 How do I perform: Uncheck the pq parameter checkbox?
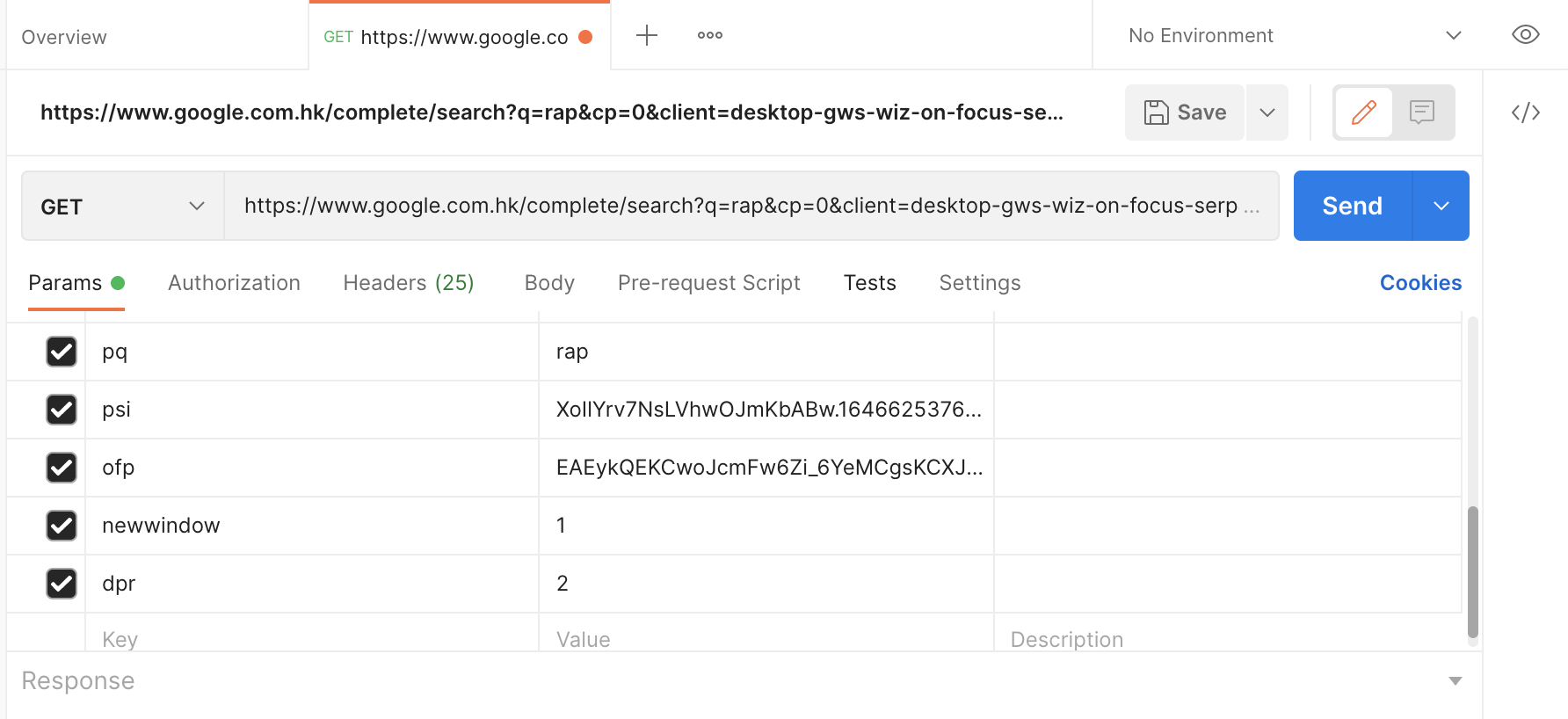[x=62, y=352]
